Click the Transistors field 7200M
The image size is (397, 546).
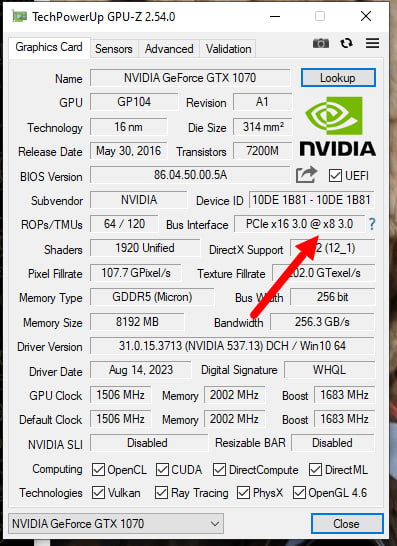[x=263, y=151]
